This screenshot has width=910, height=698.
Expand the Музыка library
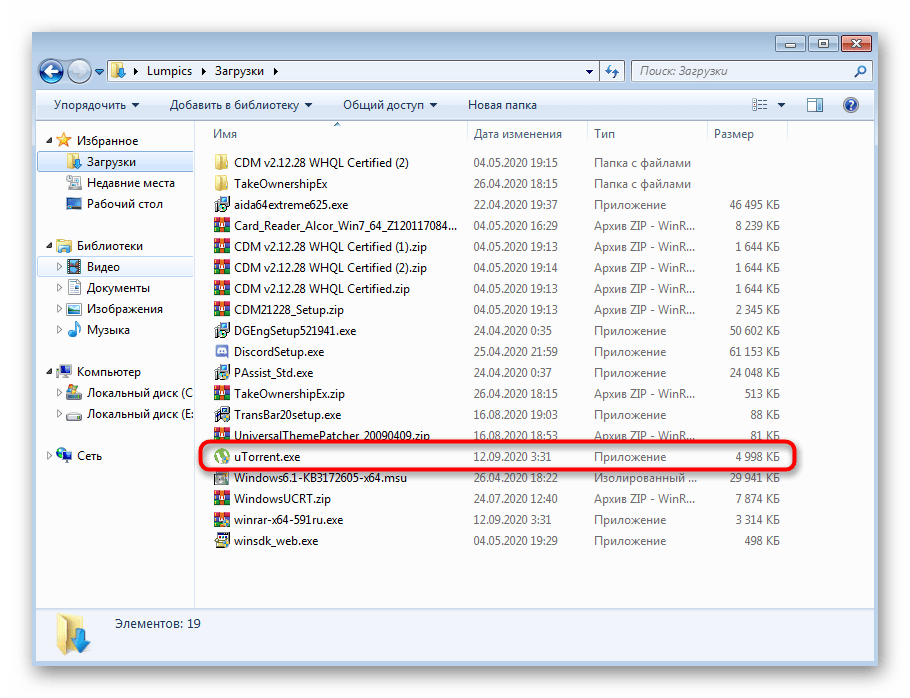tap(59, 330)
